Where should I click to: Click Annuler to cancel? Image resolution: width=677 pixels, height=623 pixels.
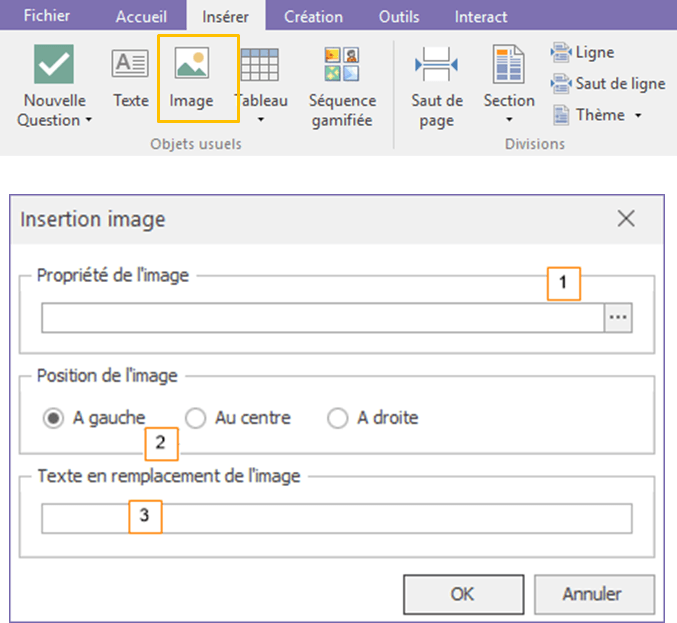[x=594, y=594]
